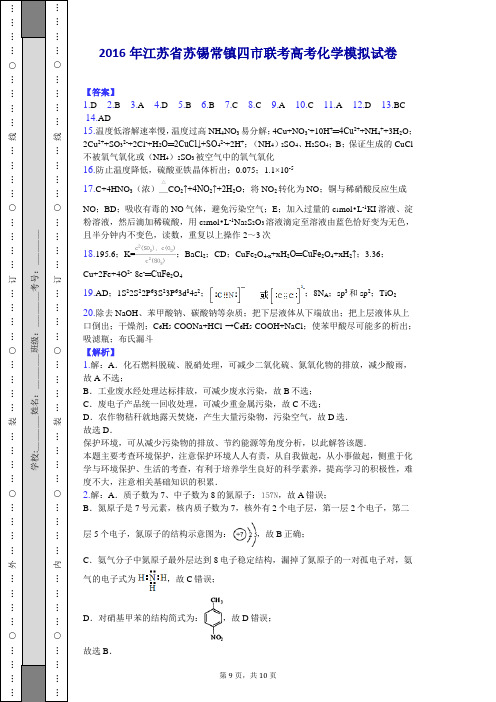
Task: Click the equilibrium constant K fraction formula
Action: (x=153, y=254)
